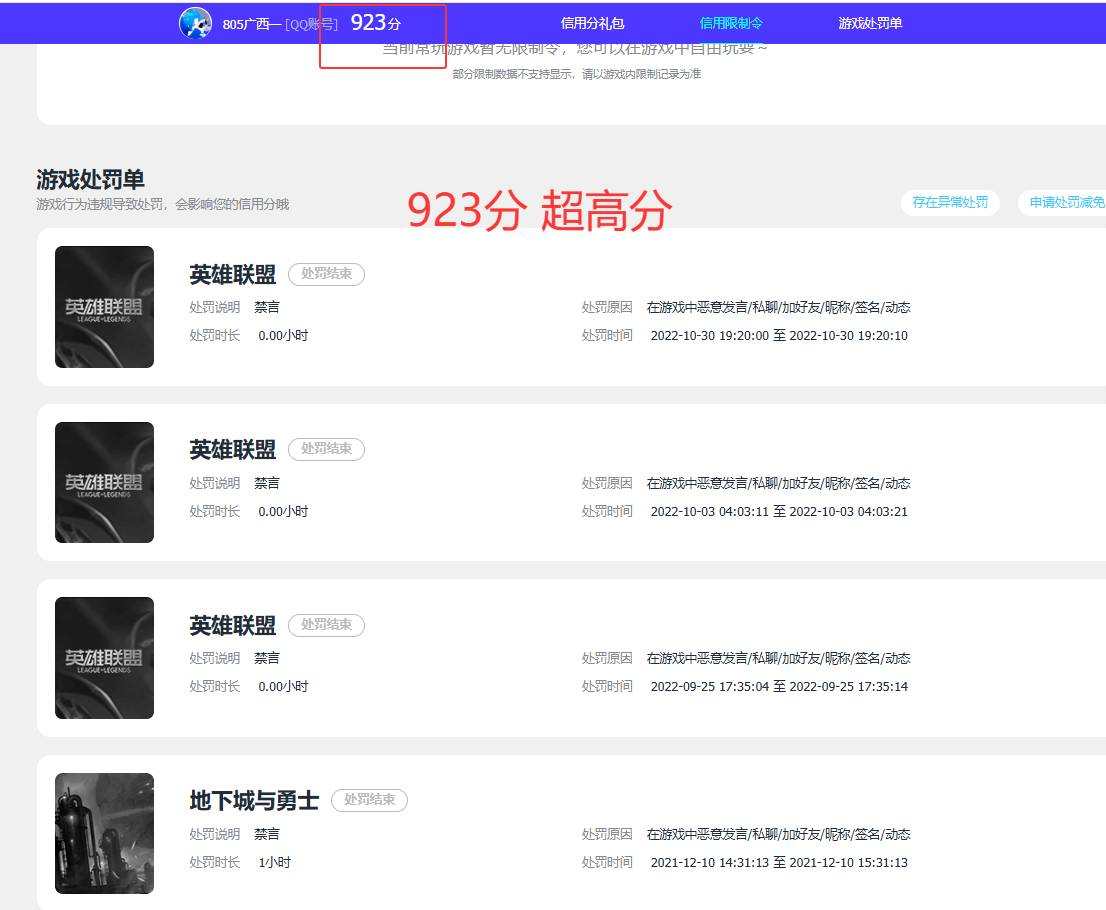The image size is (1106, 910).
Task: Click the 805广西一 account name
Action: click(252, 24)
